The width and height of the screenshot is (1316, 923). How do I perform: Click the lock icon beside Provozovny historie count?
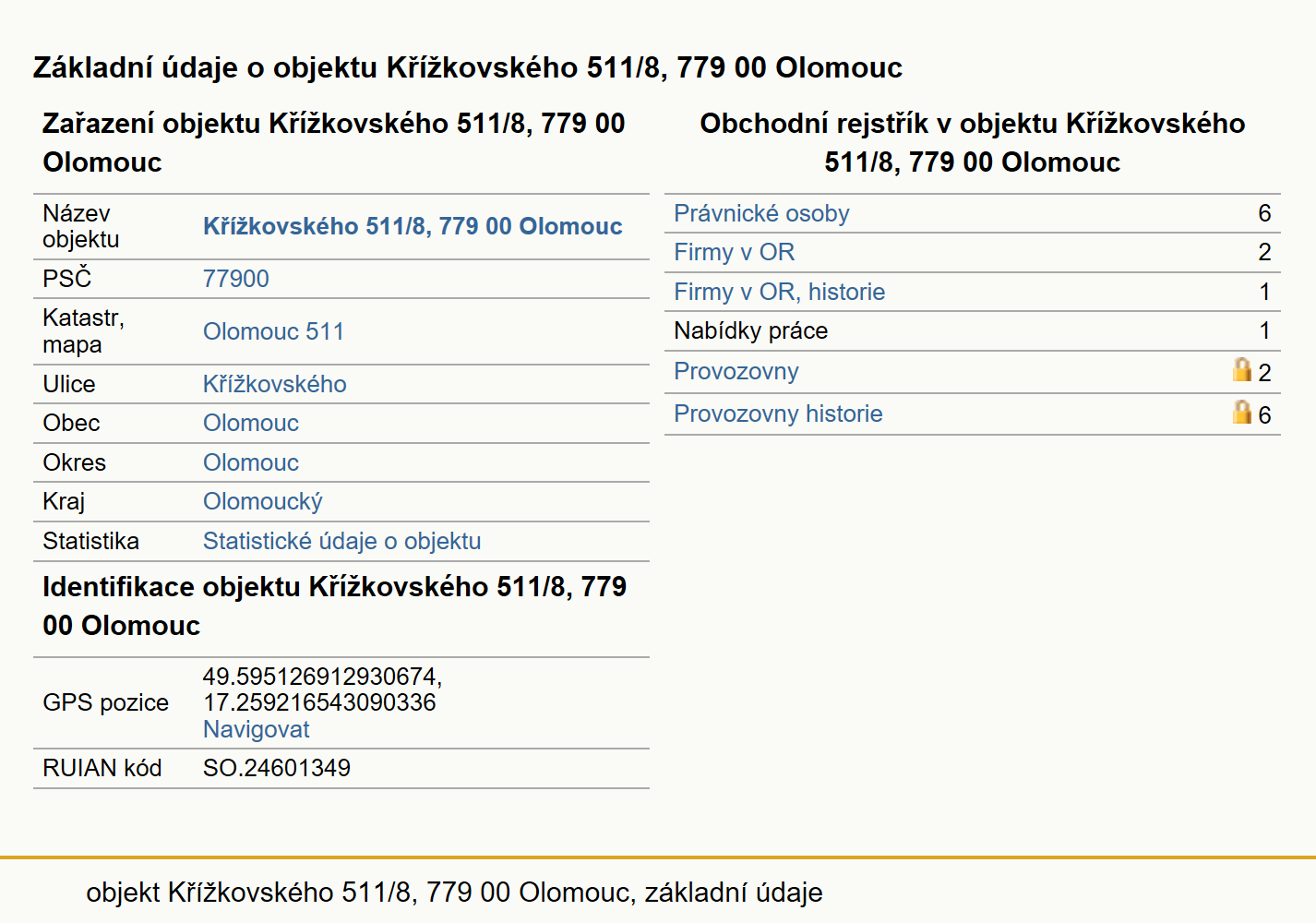[1242, 413]
